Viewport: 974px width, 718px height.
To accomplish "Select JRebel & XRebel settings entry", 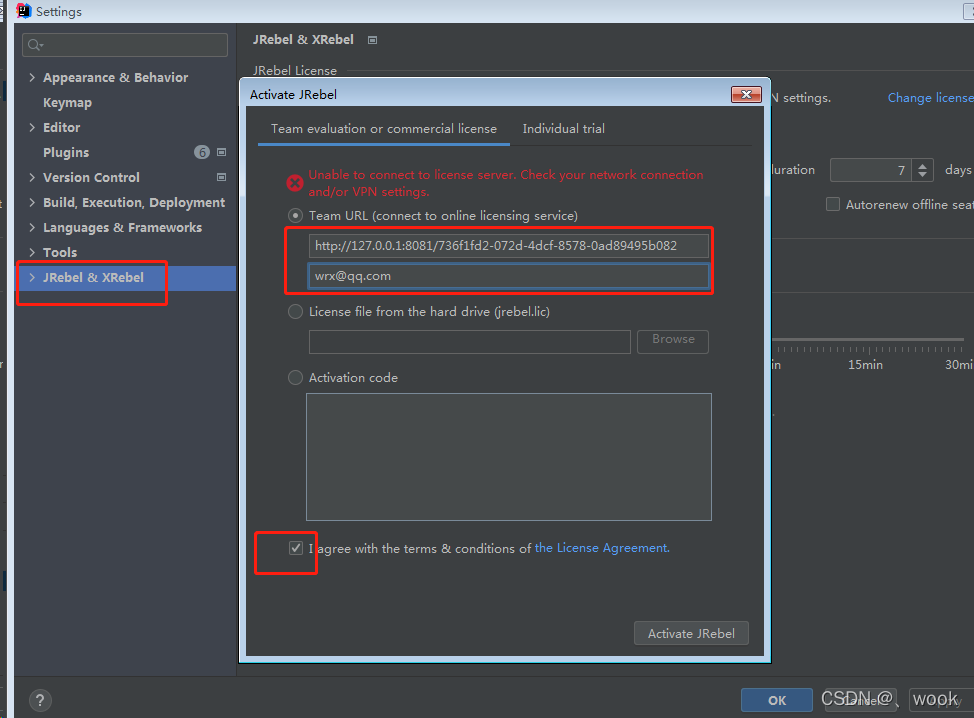I will (125, 278).
